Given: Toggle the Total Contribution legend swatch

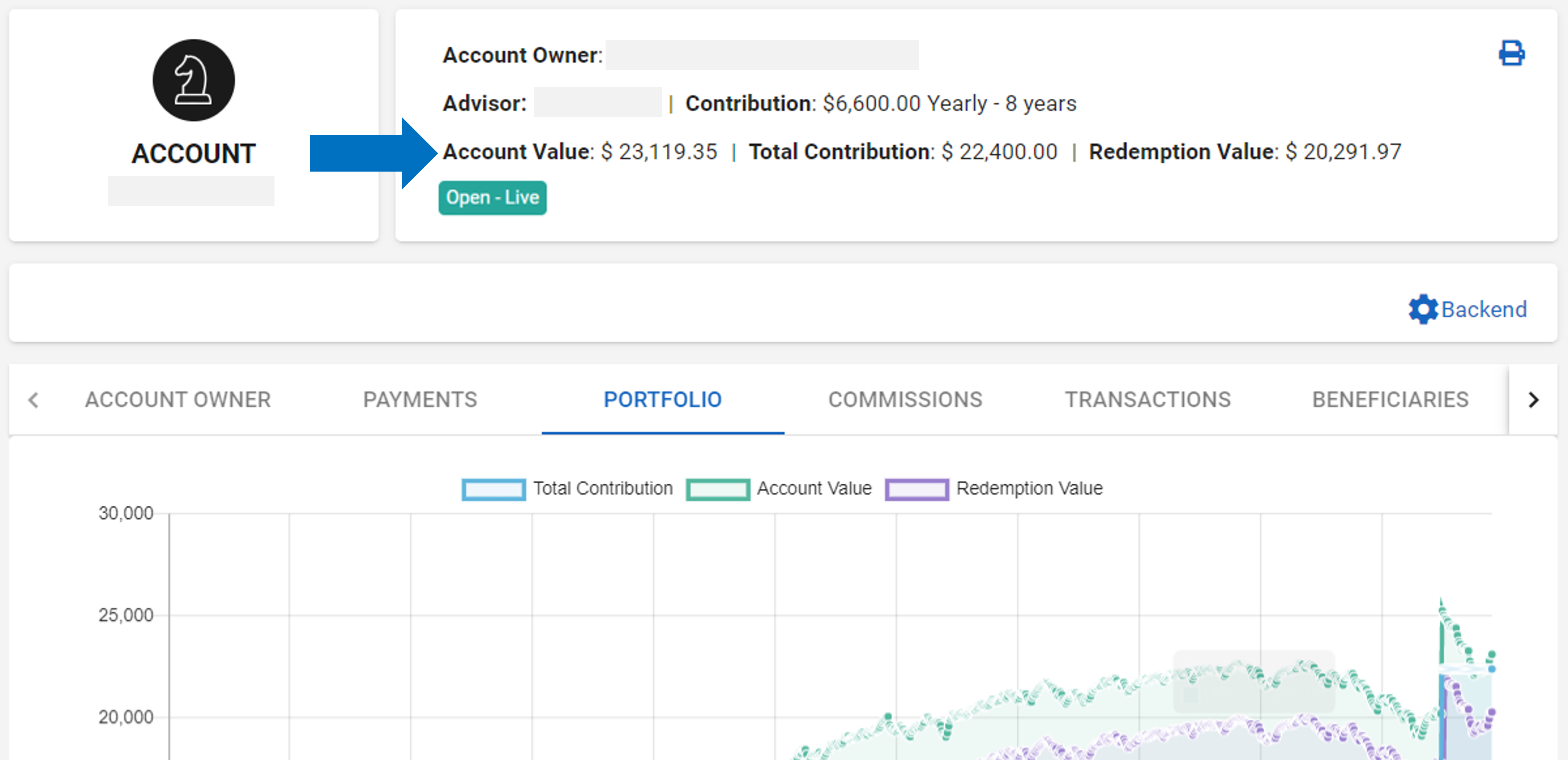Looking at the screenshot, I should pyautogui.click(x=493, y=489).
